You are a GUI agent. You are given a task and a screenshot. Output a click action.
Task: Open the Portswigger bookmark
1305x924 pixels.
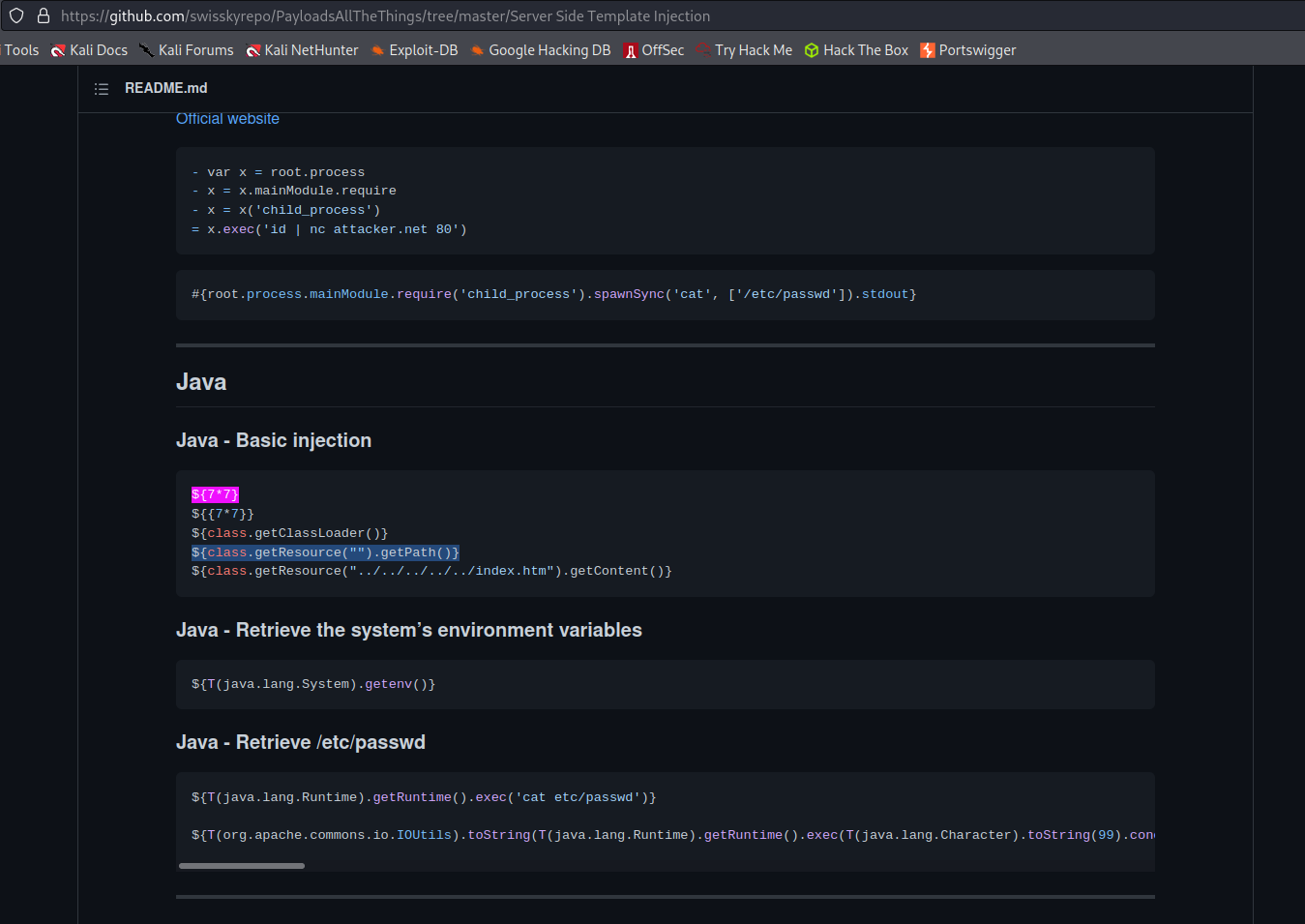[x=968, y=50]
